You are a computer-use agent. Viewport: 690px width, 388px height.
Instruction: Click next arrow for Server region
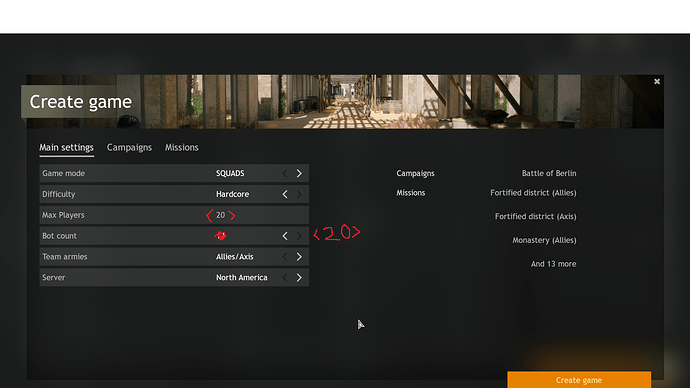click(299, 278)
